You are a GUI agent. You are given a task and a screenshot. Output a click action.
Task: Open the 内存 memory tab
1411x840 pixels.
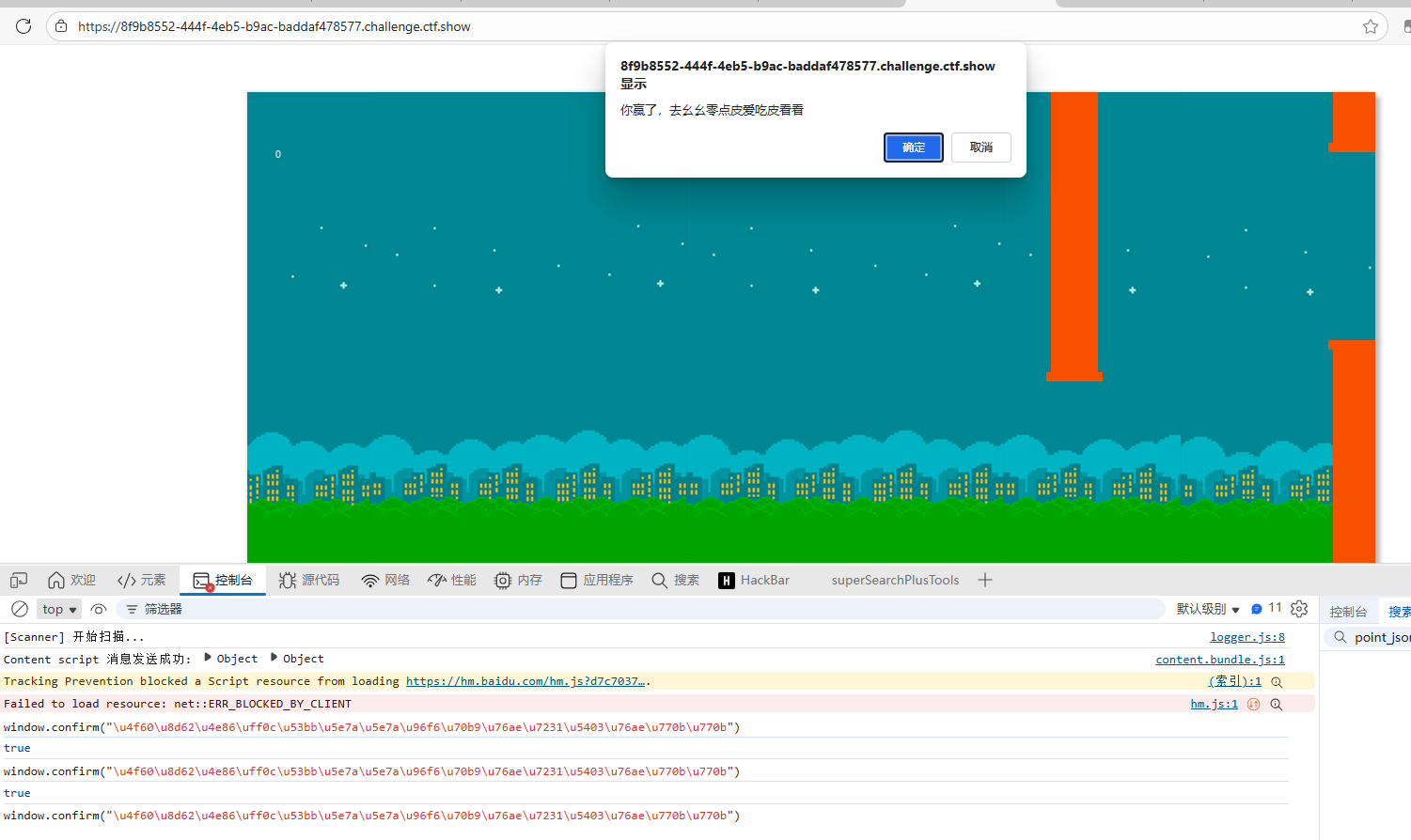[x=519, y=581]
